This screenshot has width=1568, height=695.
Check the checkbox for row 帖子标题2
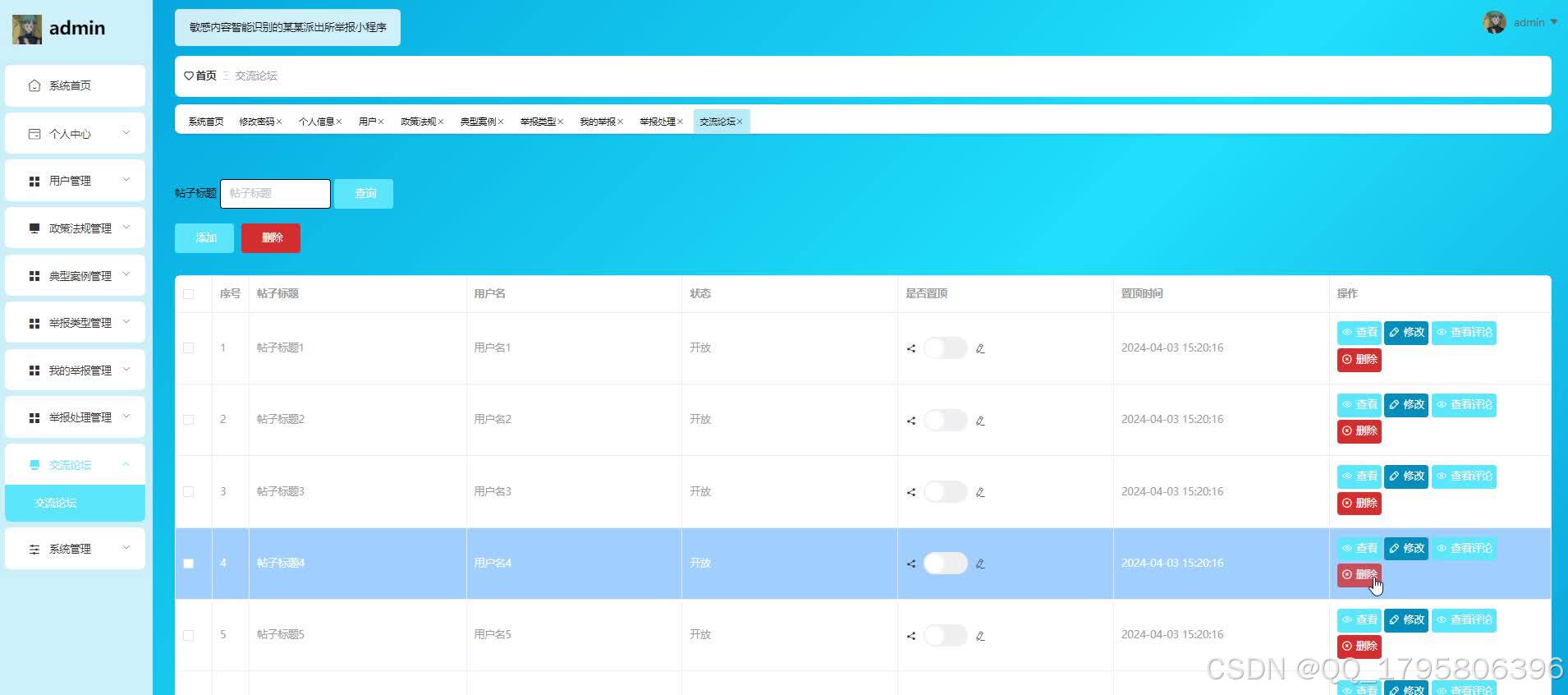tap(189, 420)
